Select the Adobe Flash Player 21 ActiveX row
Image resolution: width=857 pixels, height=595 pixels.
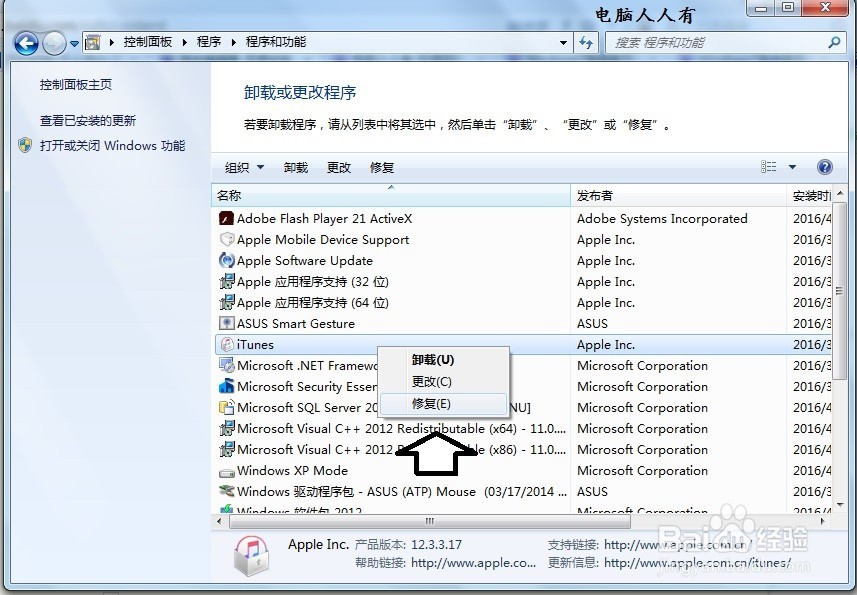pos(523,219)
